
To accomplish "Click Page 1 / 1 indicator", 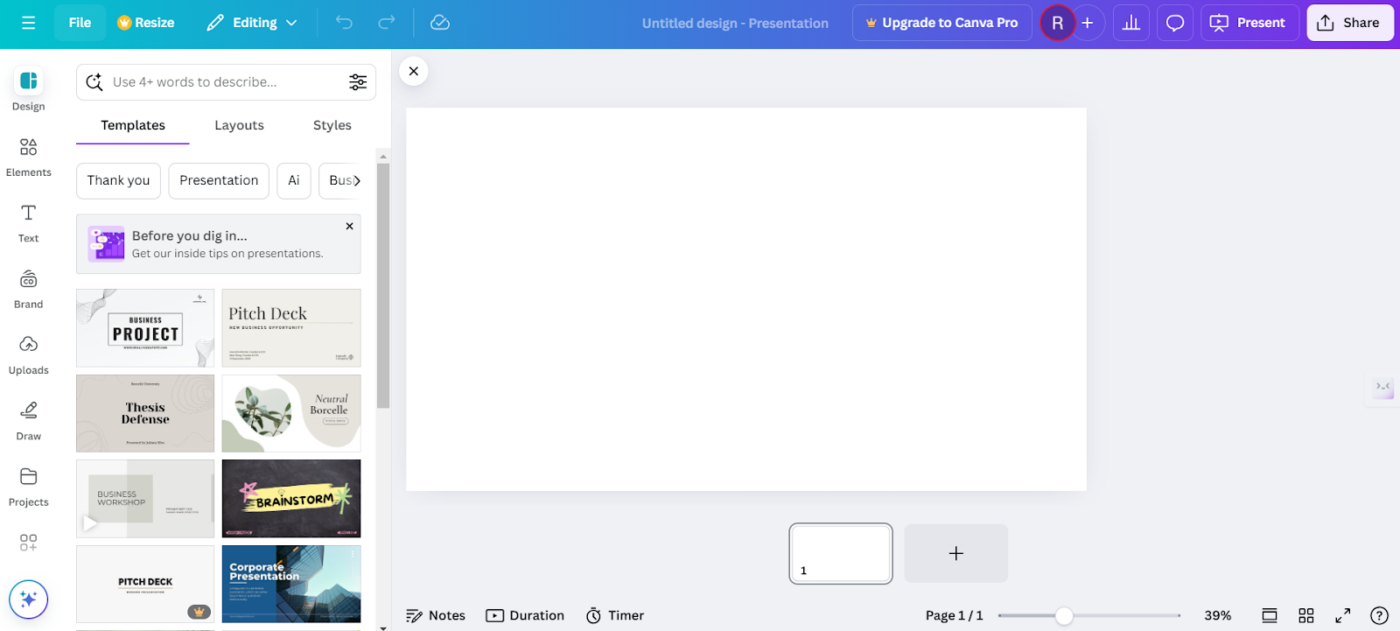I will pyautogui.click(x=954, y=616).
